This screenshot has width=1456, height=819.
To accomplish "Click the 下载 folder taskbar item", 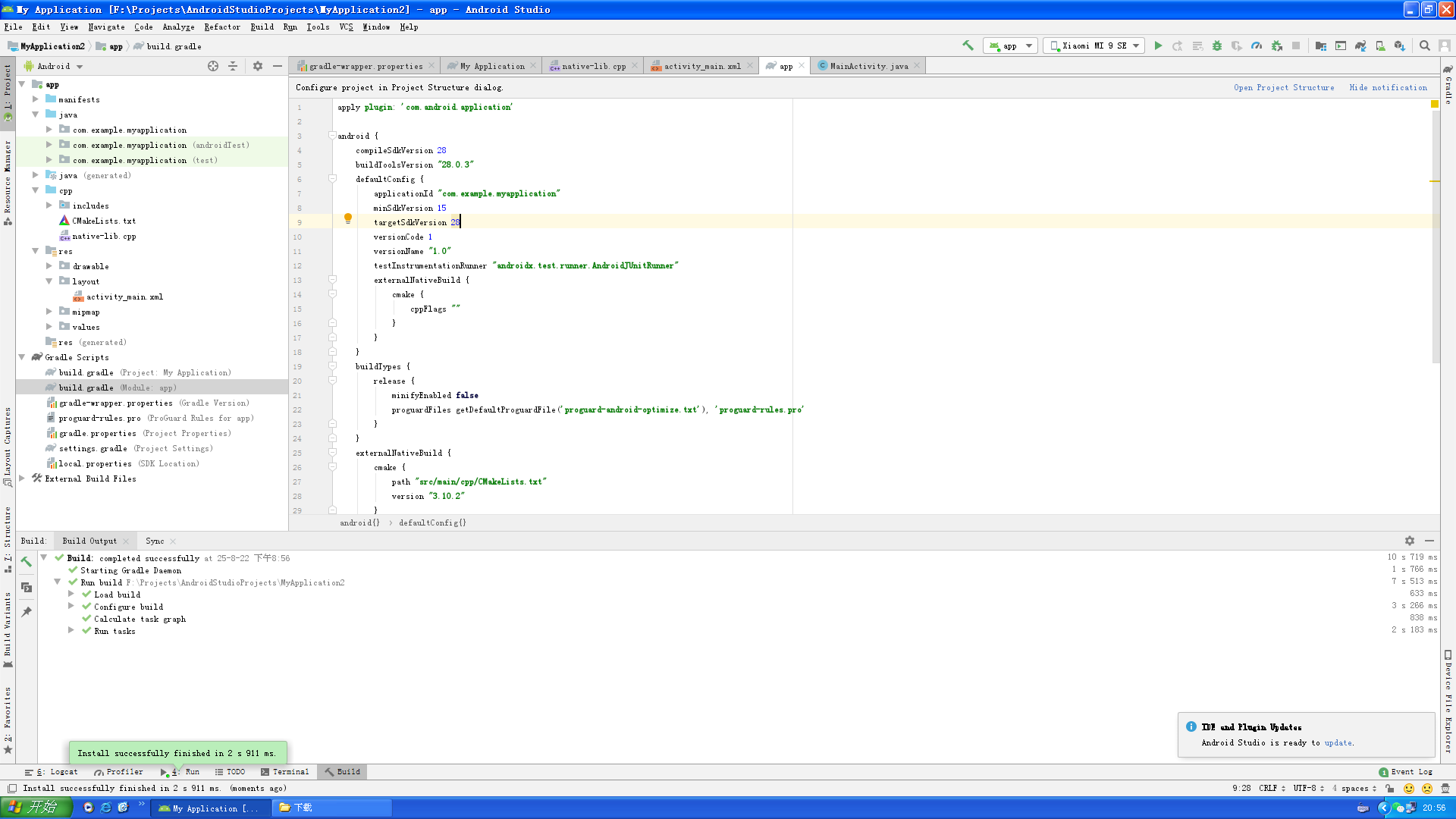I will (334, 808).
